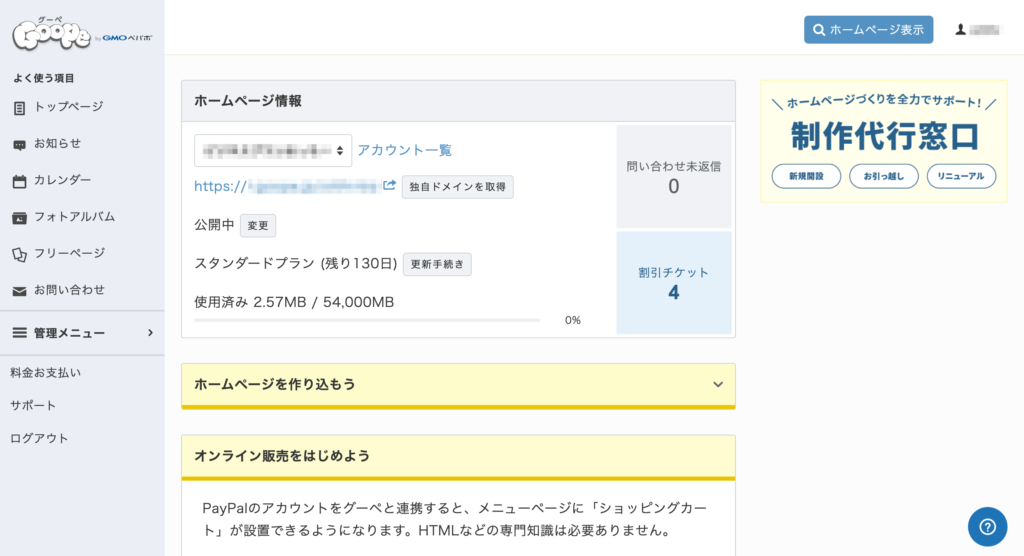
Task: Click the ホームページ情報 panel heading
Action: [x=248, y=101]
